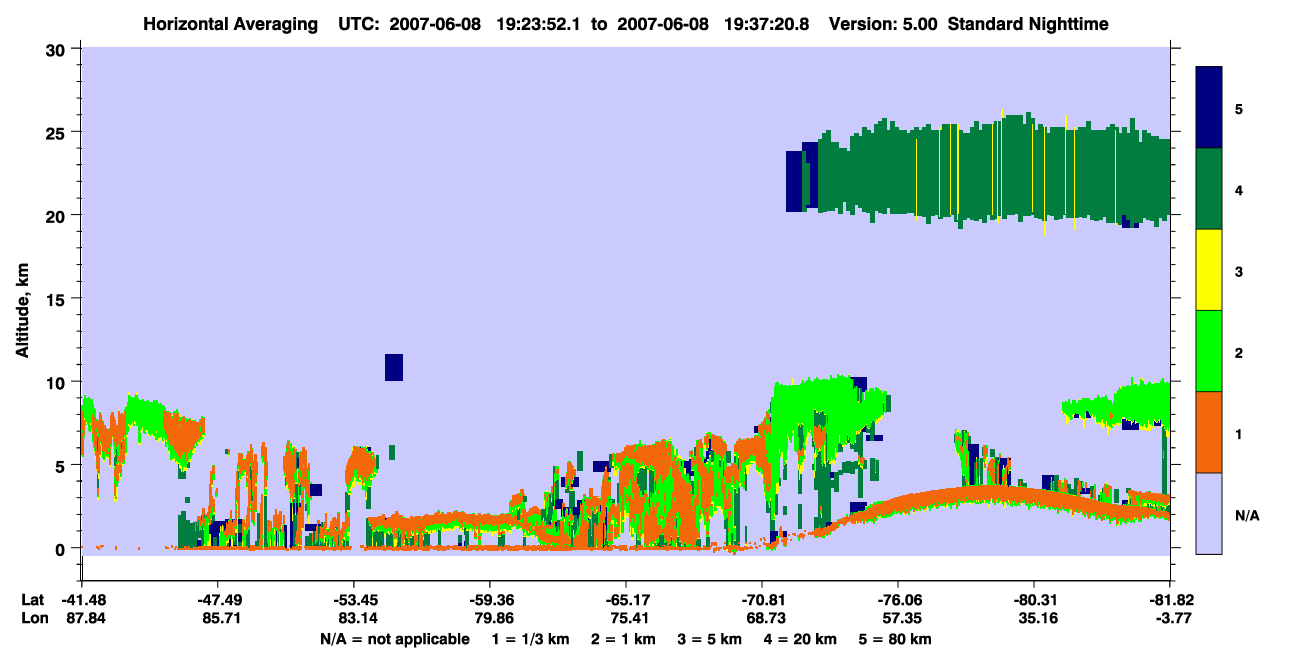
Task: Click the y-axis tick label 25
Action: pos(56,132)
